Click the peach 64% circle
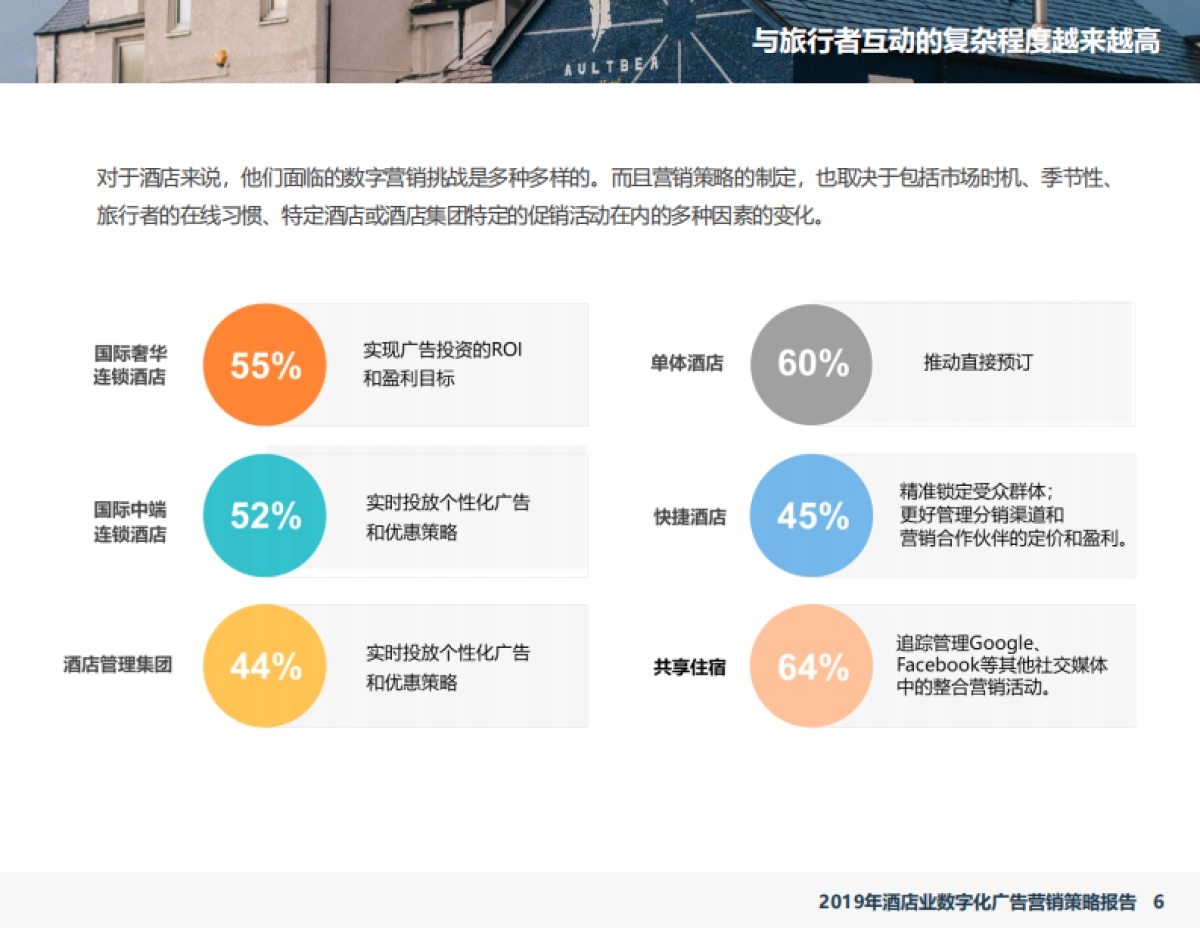The height and width of the screenshot is (928, 1200). pos(810,665)
